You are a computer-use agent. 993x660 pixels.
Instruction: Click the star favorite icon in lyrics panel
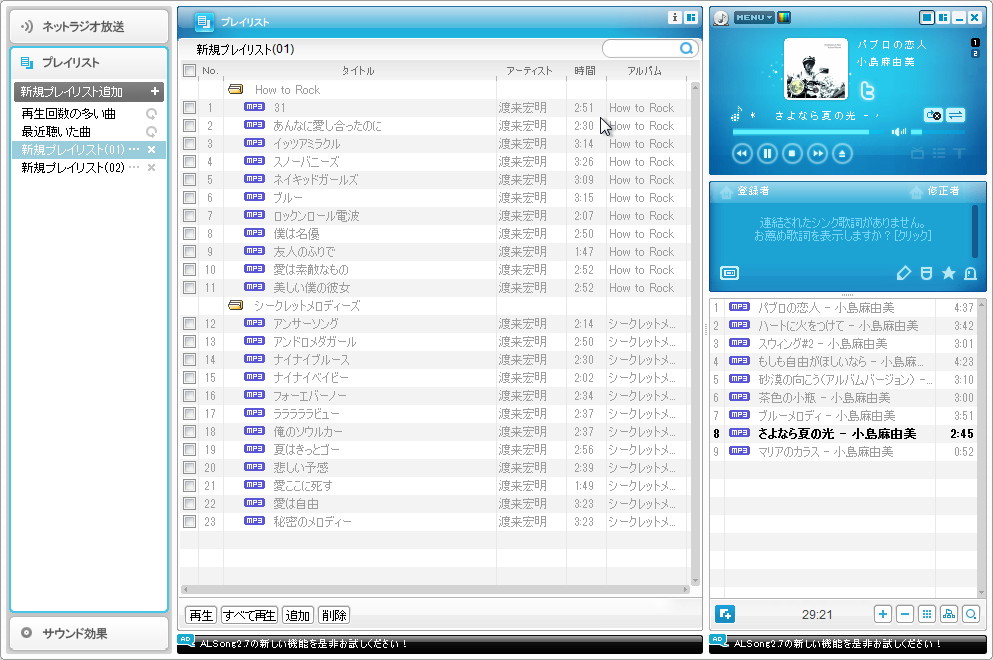947,272
